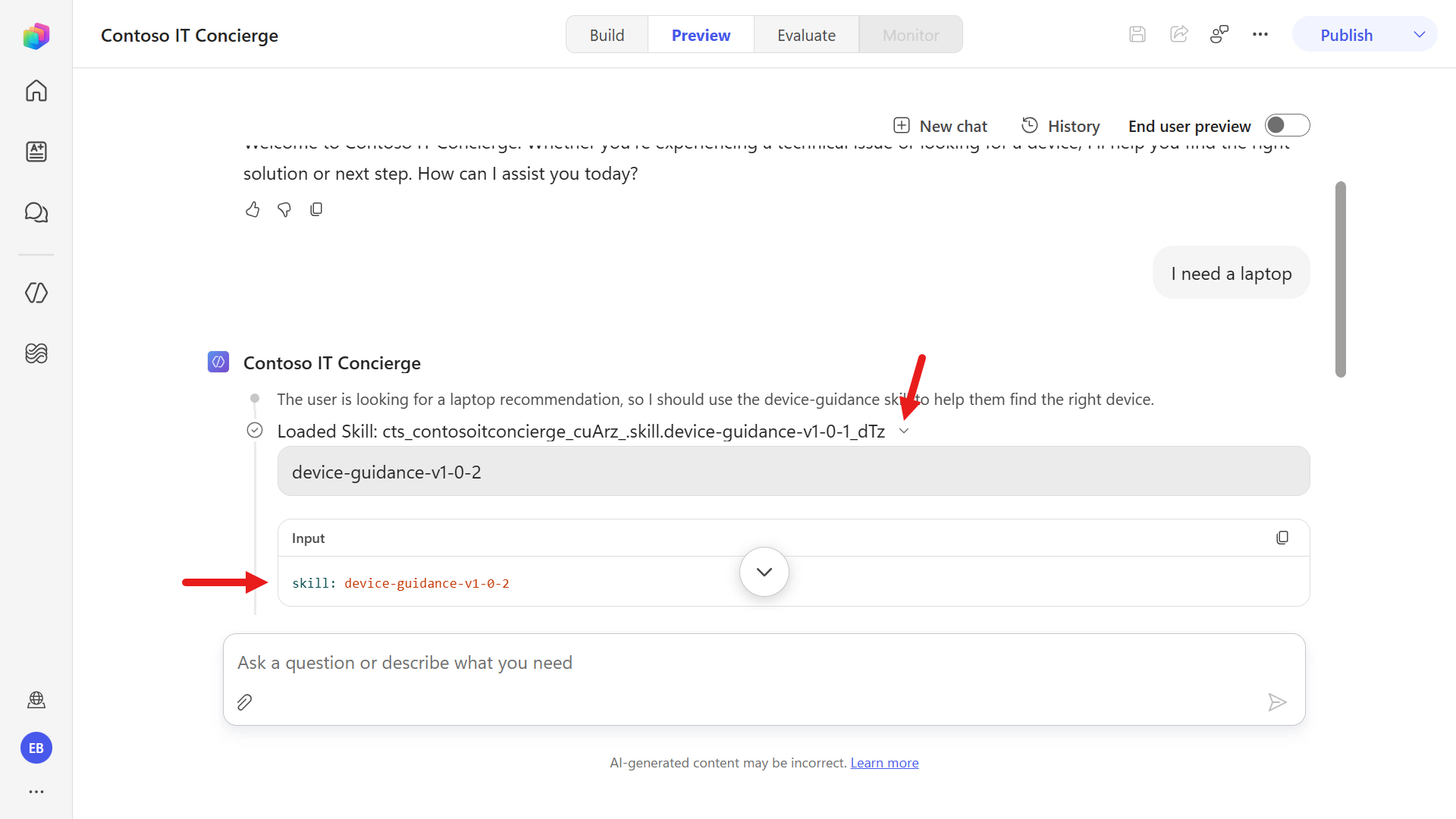The height and width of the screenshot is (819, 1456).
Task: Open the create agent sidebar icon
Action: (36, 152)
